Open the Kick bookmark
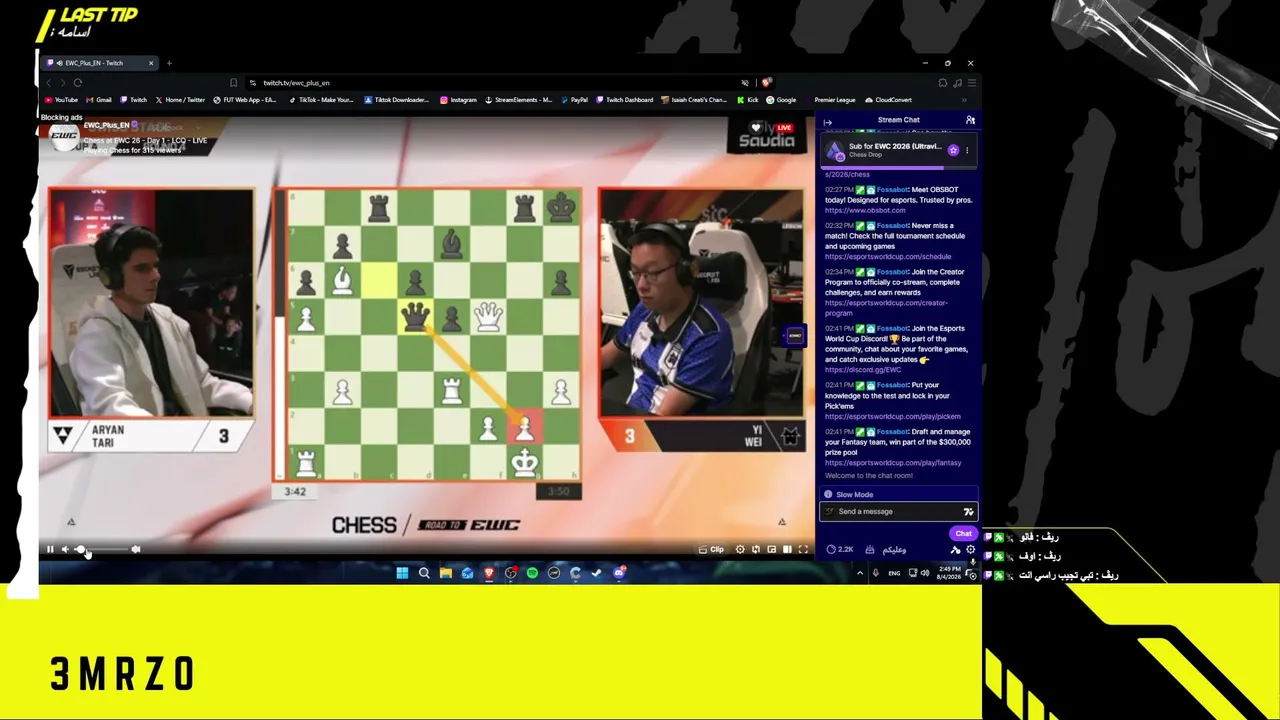Image resolution: width=1280 pixels, height=720 pixels. coord(747,100)
